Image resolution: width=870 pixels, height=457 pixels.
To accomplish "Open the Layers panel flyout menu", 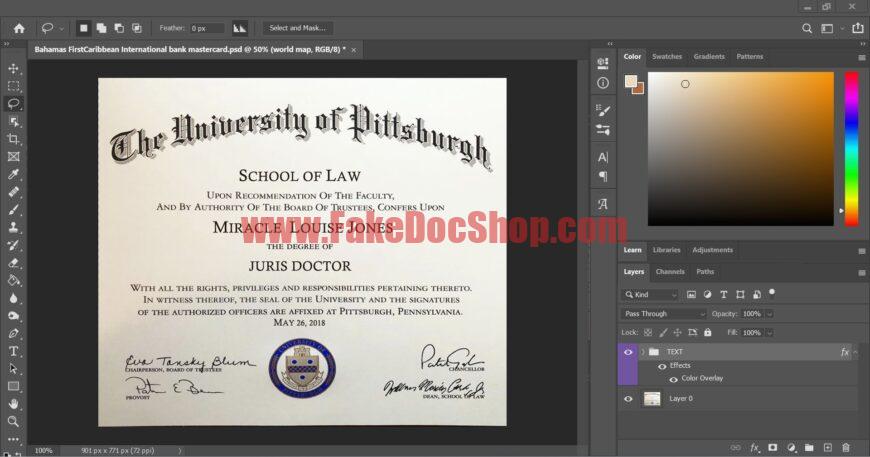I will pos(861,273).
